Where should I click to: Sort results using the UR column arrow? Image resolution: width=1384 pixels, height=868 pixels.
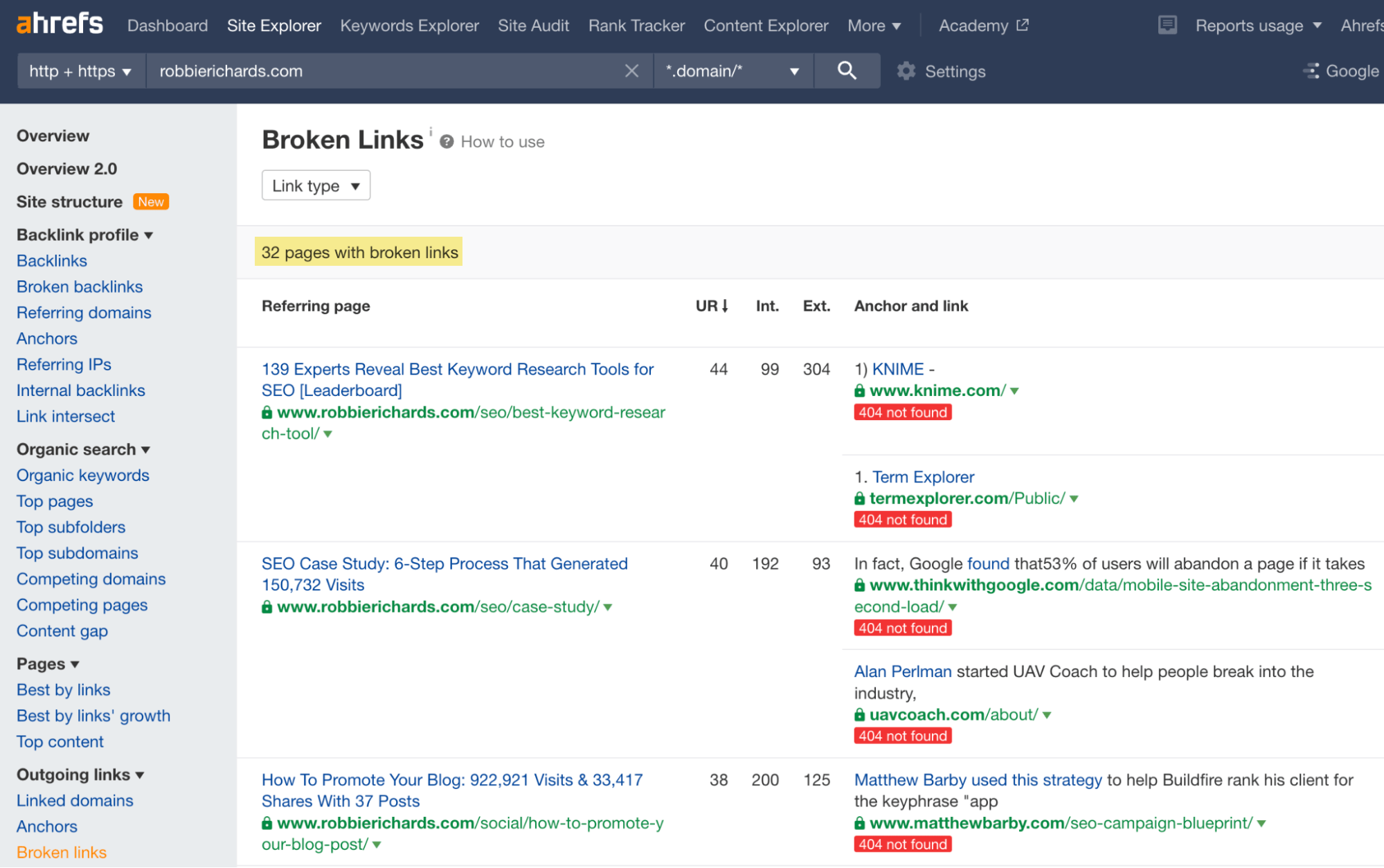click(x=724, y=305)
